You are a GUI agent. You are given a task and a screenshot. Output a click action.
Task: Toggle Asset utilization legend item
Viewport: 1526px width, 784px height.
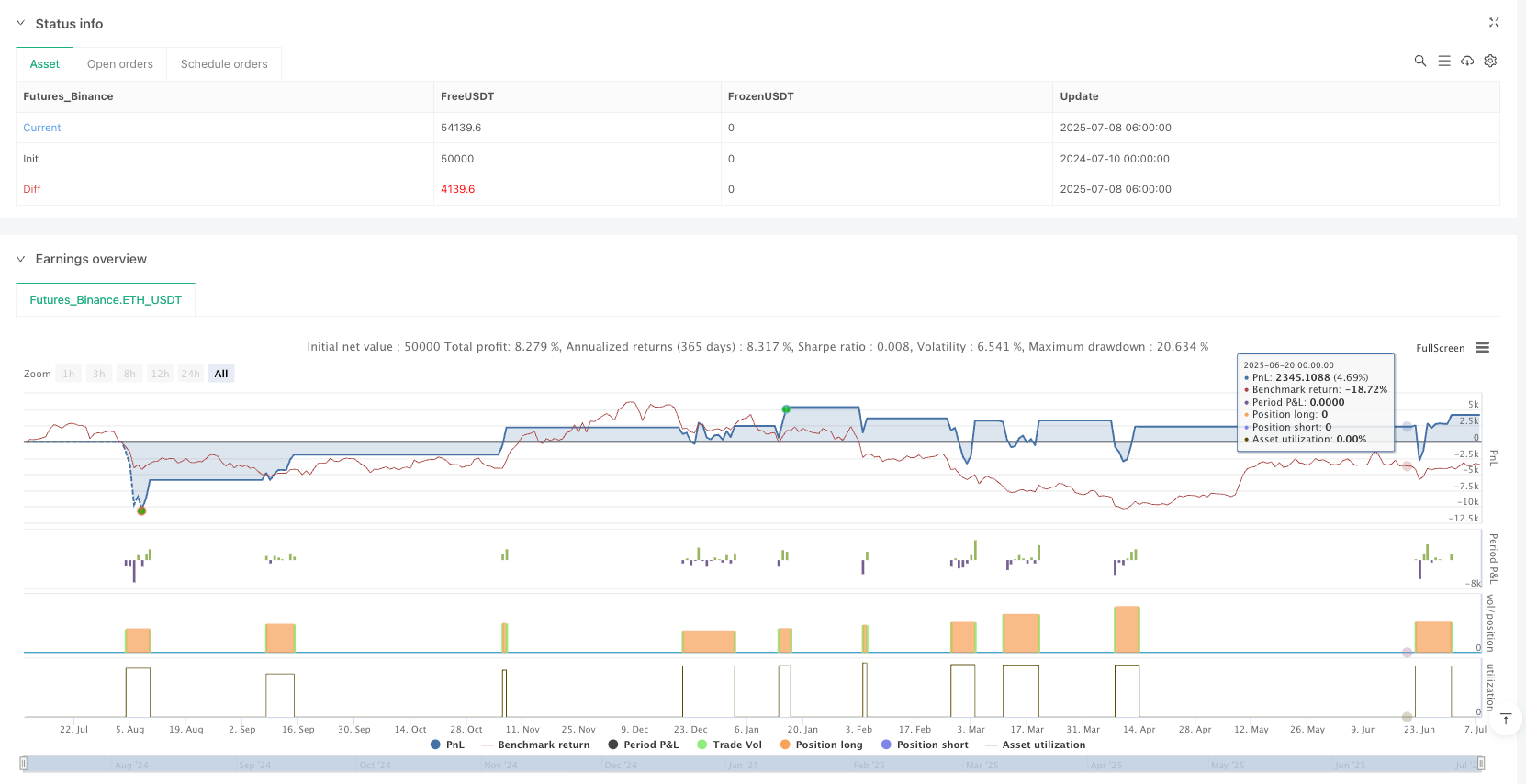(x=1035, y=745)
